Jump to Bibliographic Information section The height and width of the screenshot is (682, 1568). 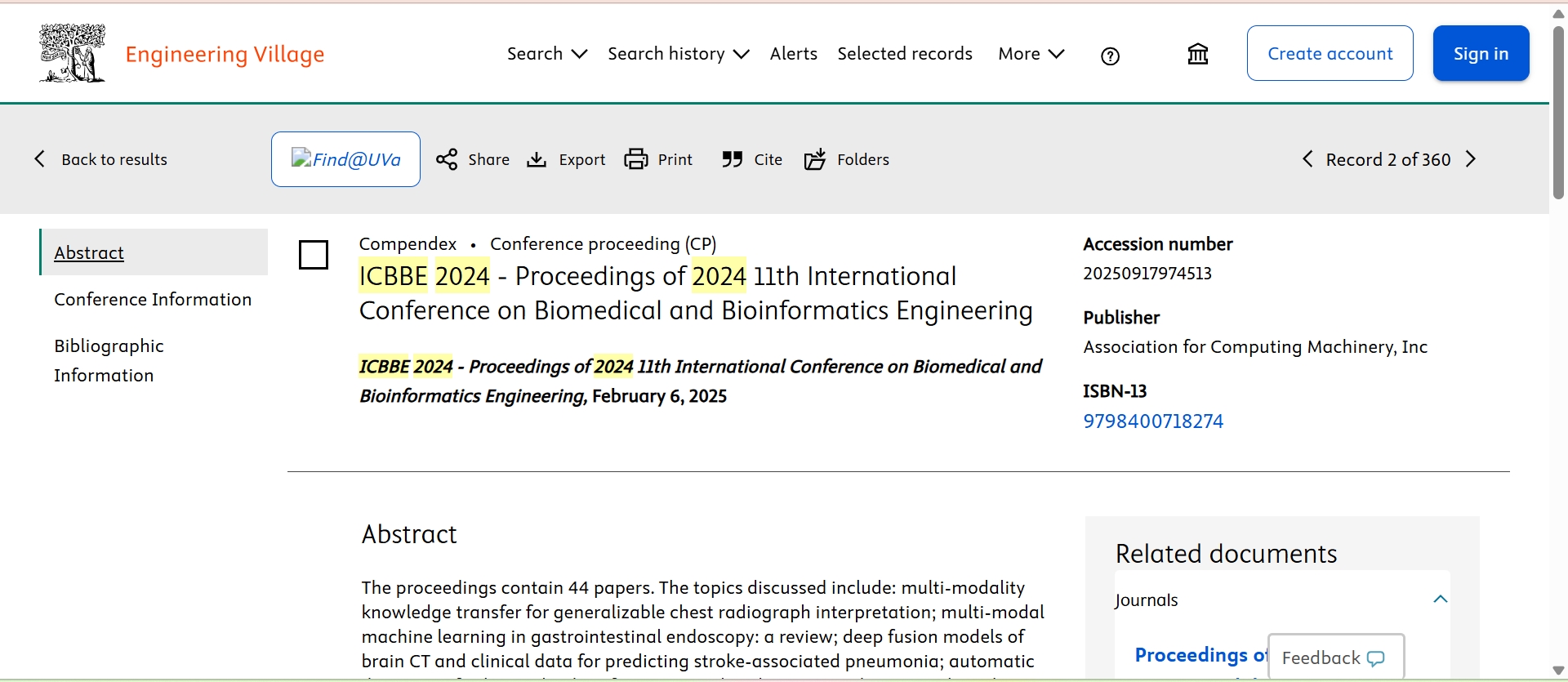(x=109, y=360)
